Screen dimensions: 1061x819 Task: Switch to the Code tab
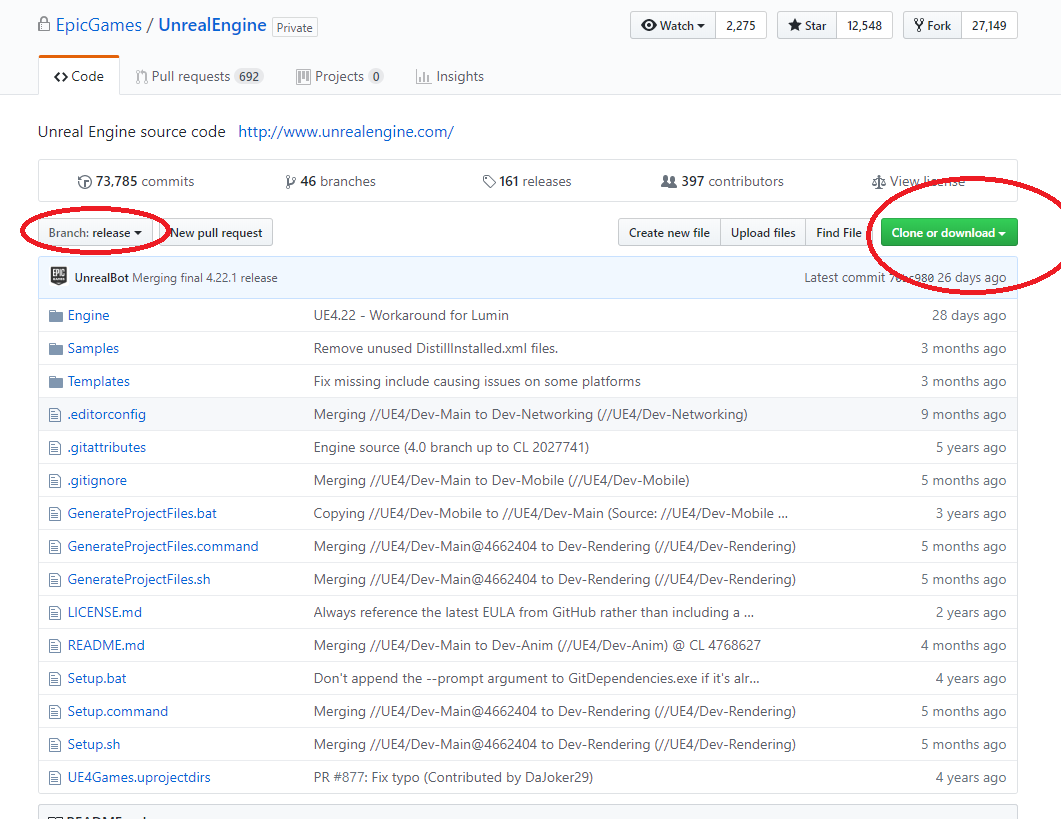(79, 76)
